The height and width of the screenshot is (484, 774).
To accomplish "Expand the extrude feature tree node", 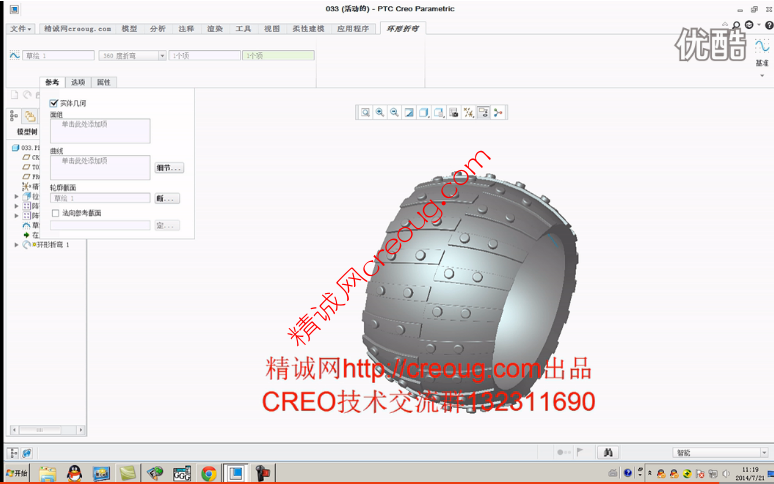I will 16,196.
